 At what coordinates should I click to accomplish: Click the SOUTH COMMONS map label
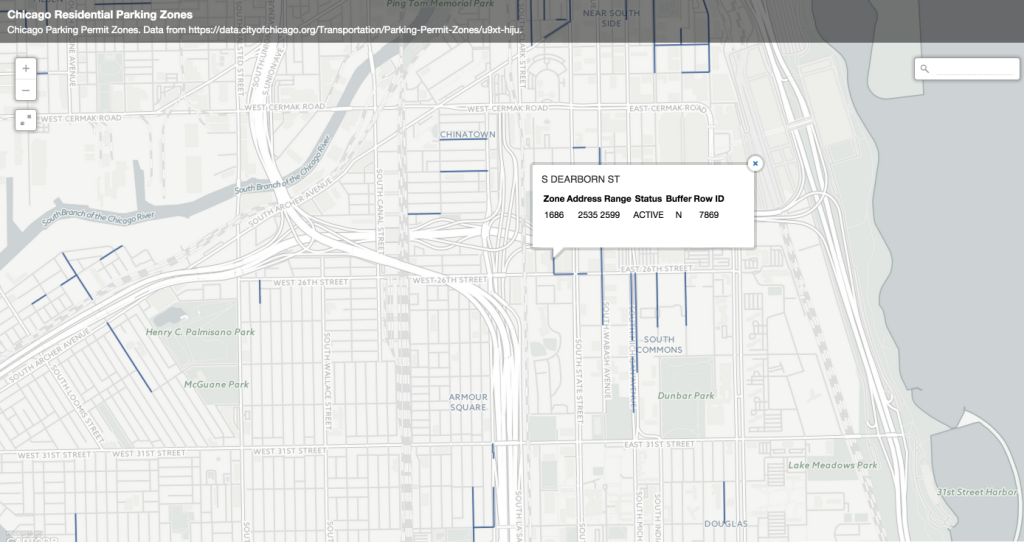click(x=660, y=345)
